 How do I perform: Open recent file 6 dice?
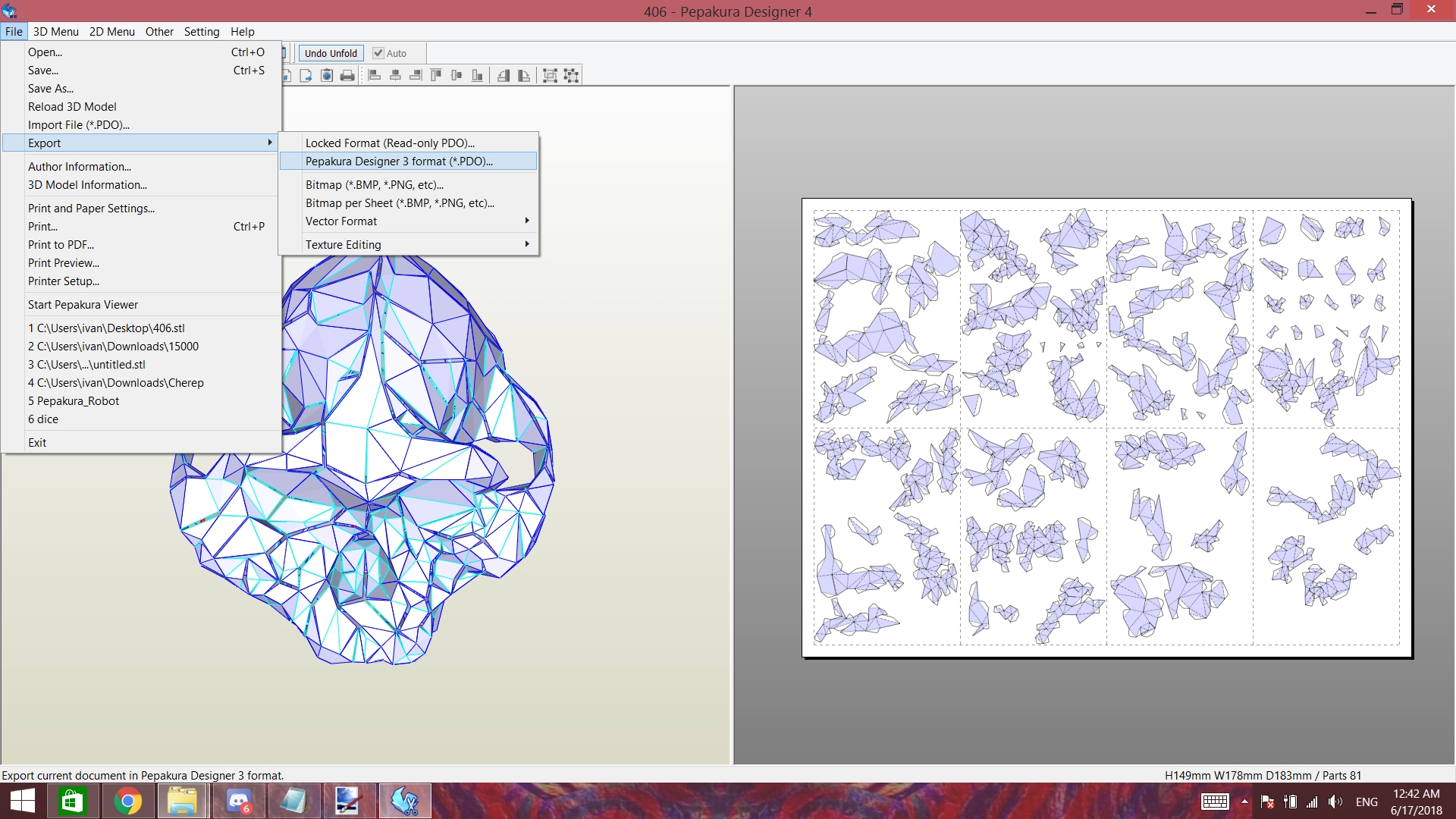pos(141,419)
